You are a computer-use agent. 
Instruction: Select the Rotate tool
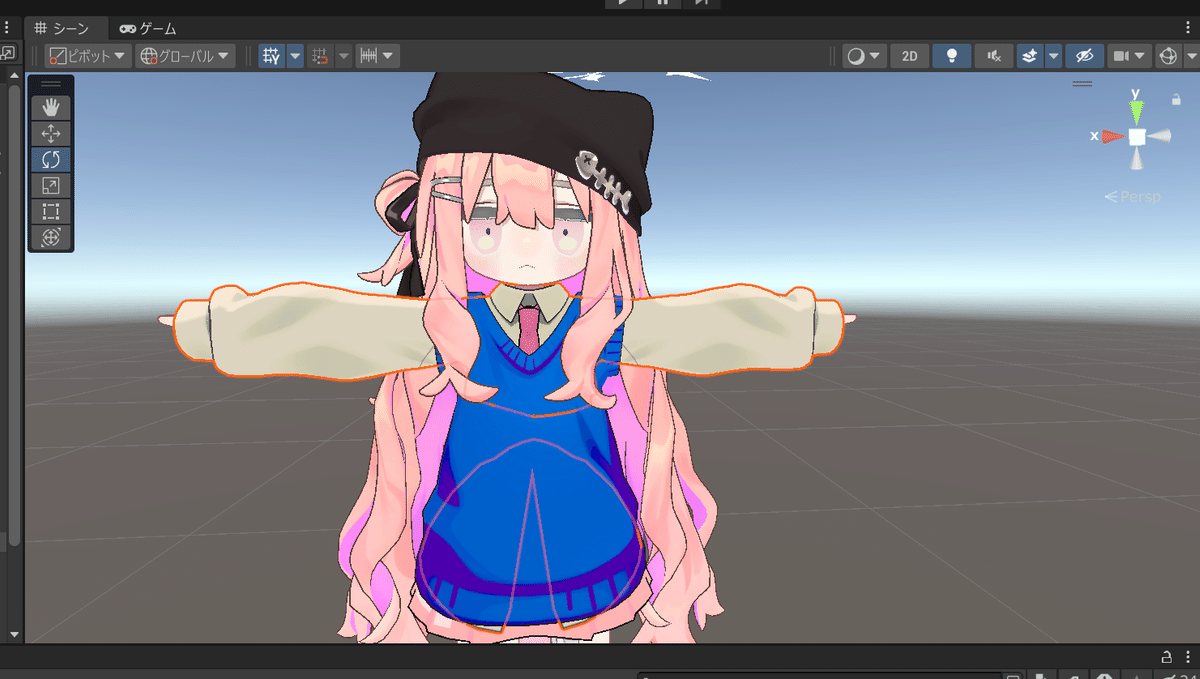coord(51,159)
